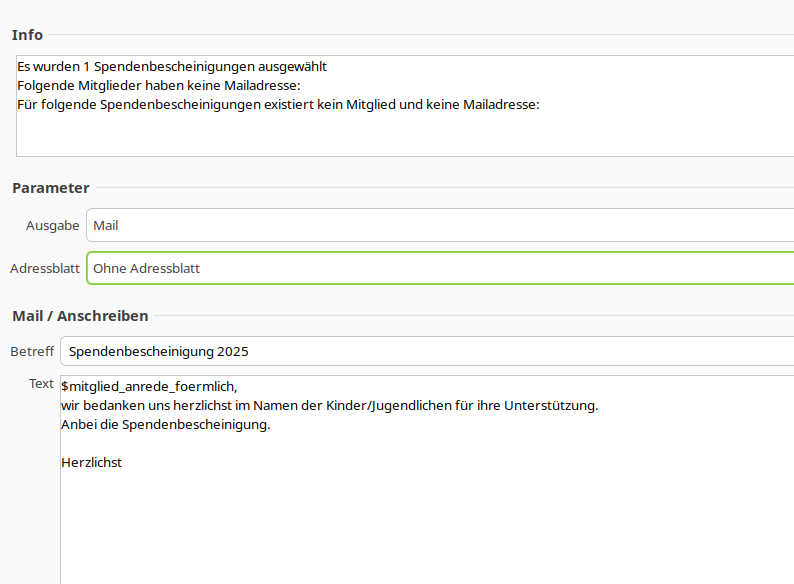The image size is (794, 584).
Task: Place cursor on the $mitglied_anrede_foermlich placeholder
Action: (x=150, y=386)
